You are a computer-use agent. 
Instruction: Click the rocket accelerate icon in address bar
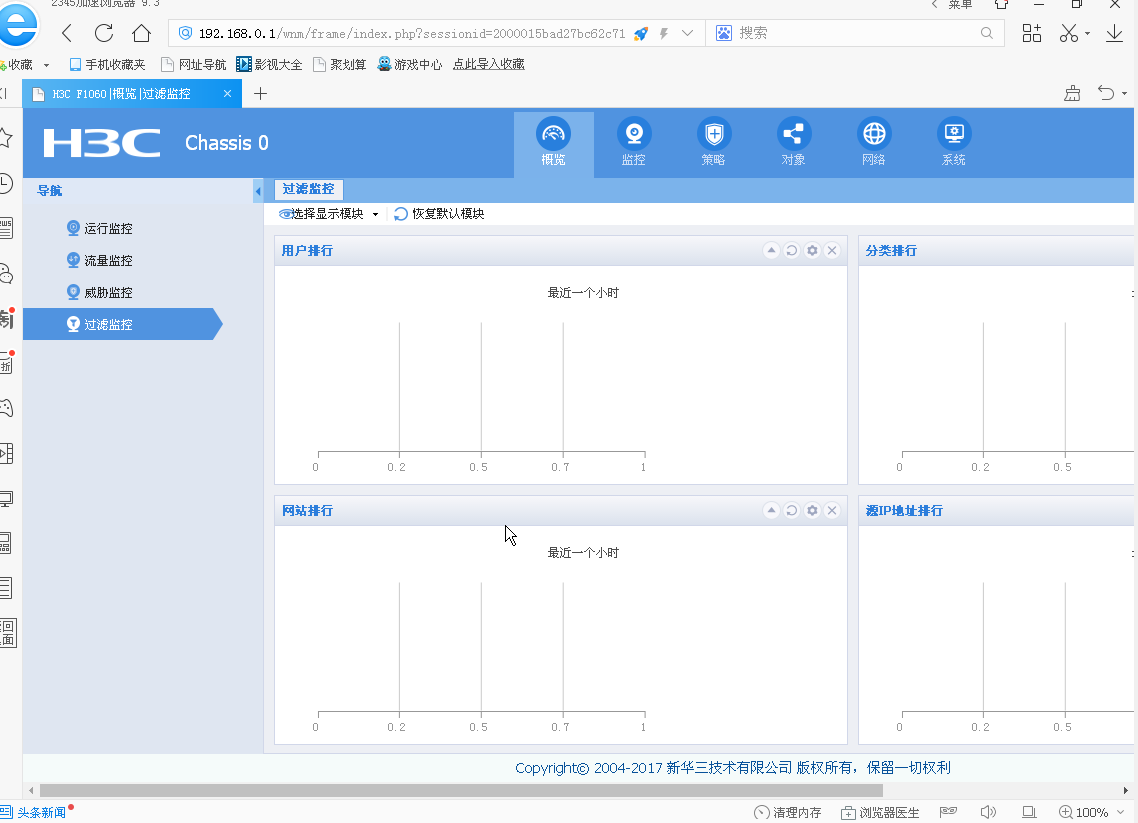click(x=641, y=33)
